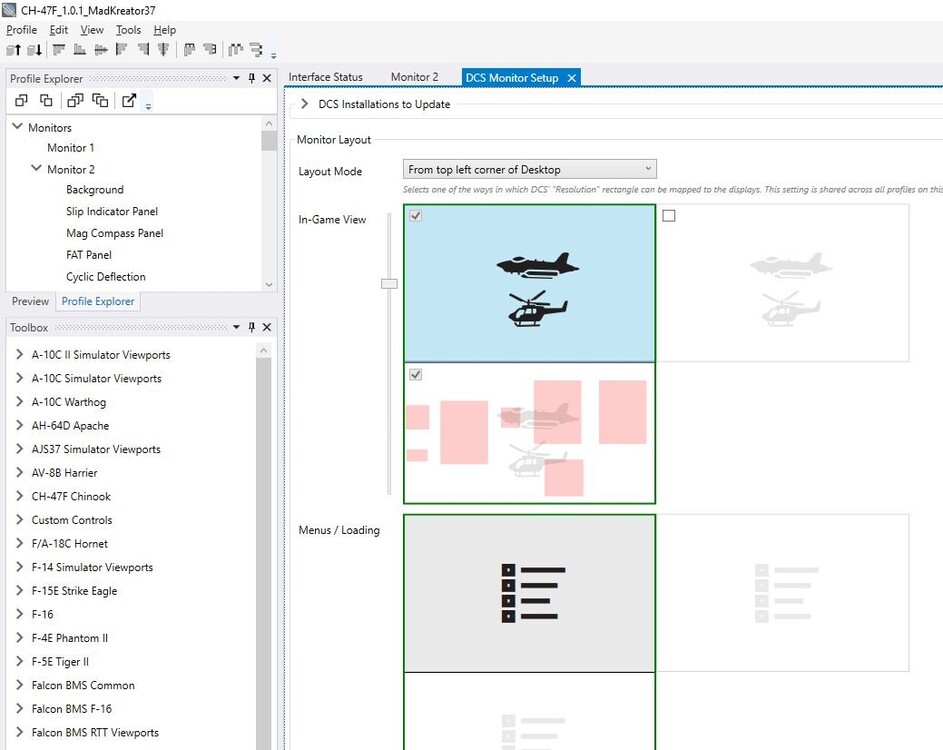Image resolution: width=943 pixels, height=750 pixels.
Task: Click the blue In-Game View monitor thumbnail
Action: (x=529, y=283)
